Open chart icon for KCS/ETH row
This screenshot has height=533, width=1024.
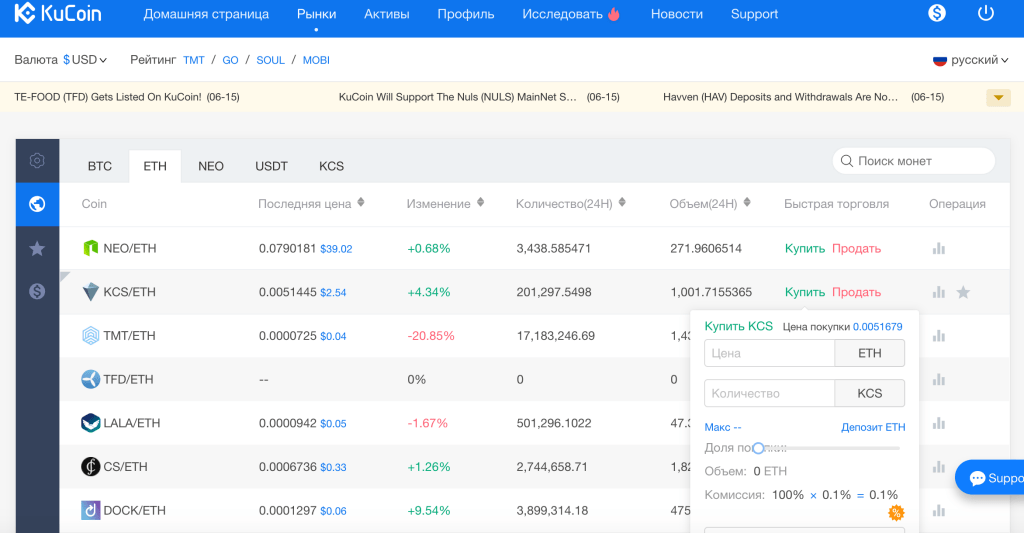[939, 292]
